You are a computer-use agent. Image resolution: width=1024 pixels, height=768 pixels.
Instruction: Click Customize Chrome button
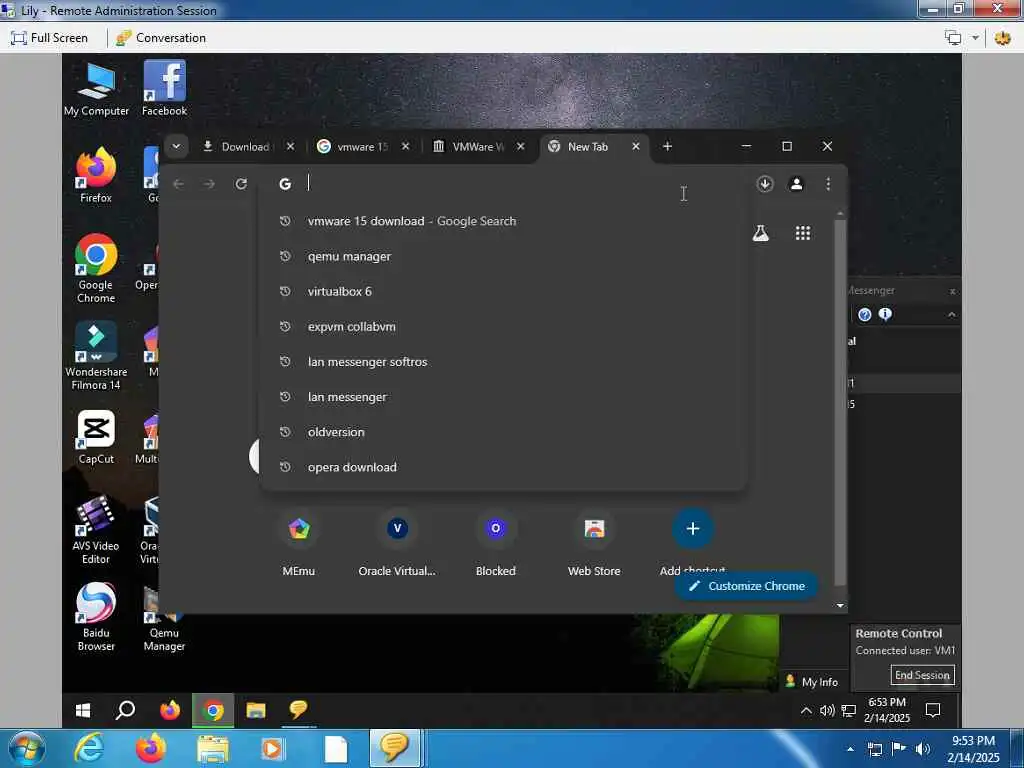click(x=746, y=586)
